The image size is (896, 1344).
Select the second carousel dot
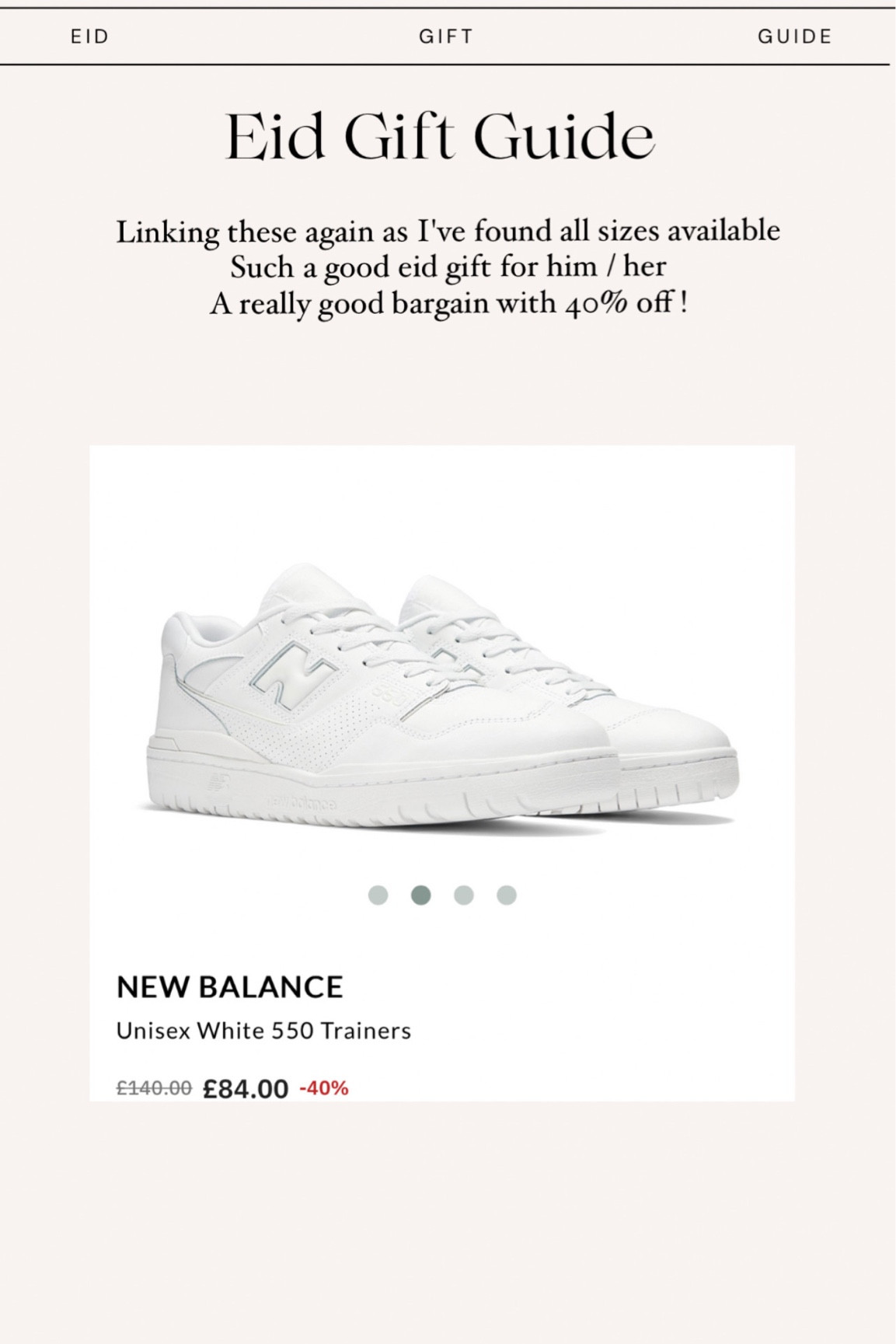[x=421, y=896]
